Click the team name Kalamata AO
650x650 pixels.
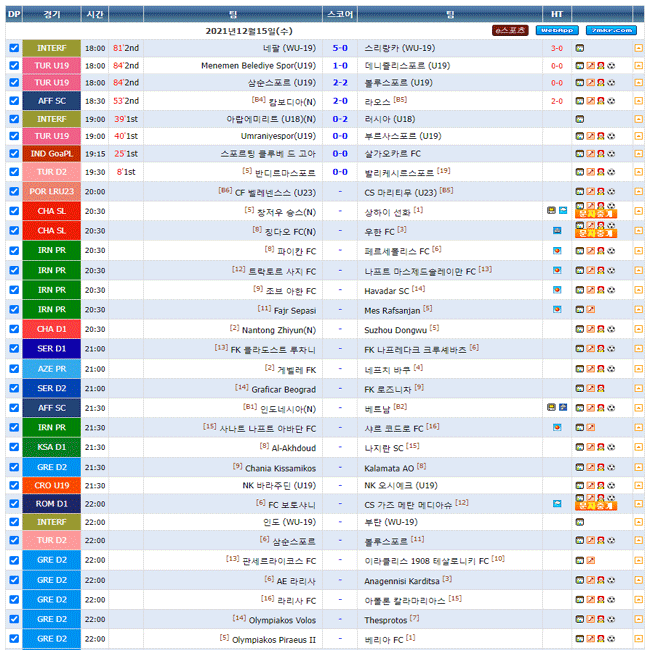389,468
